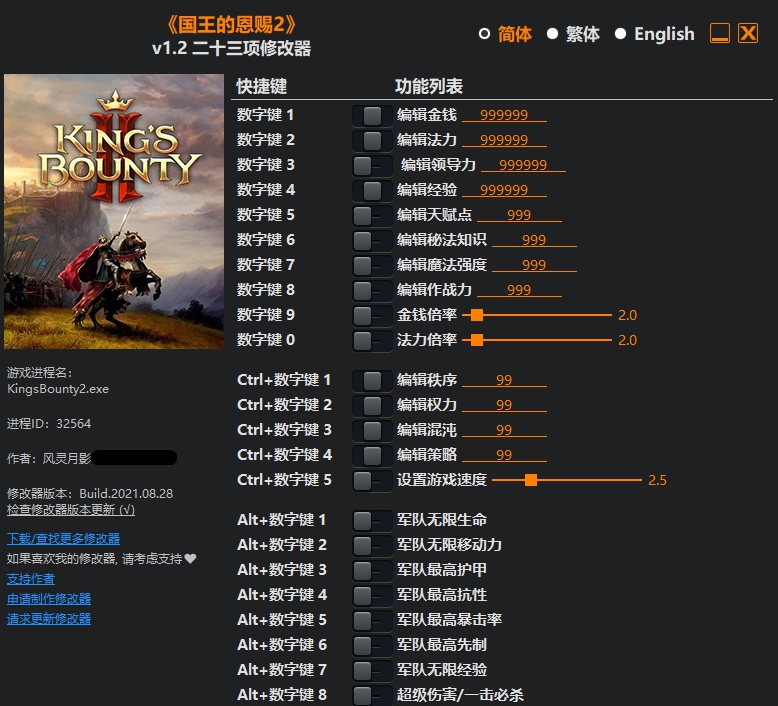Screen dimensions: 778x706
Task: Click the KingsBounty2.exe process name text
Action: [x=58, y=389]
